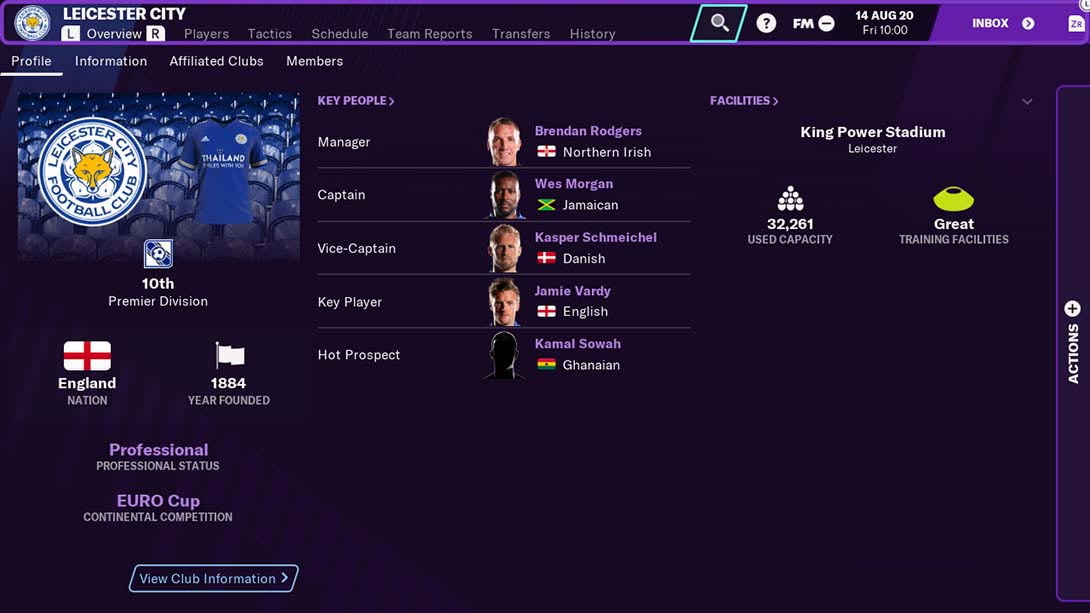
Task: Open Brendan Rodgers profile link
Action: 588,131
